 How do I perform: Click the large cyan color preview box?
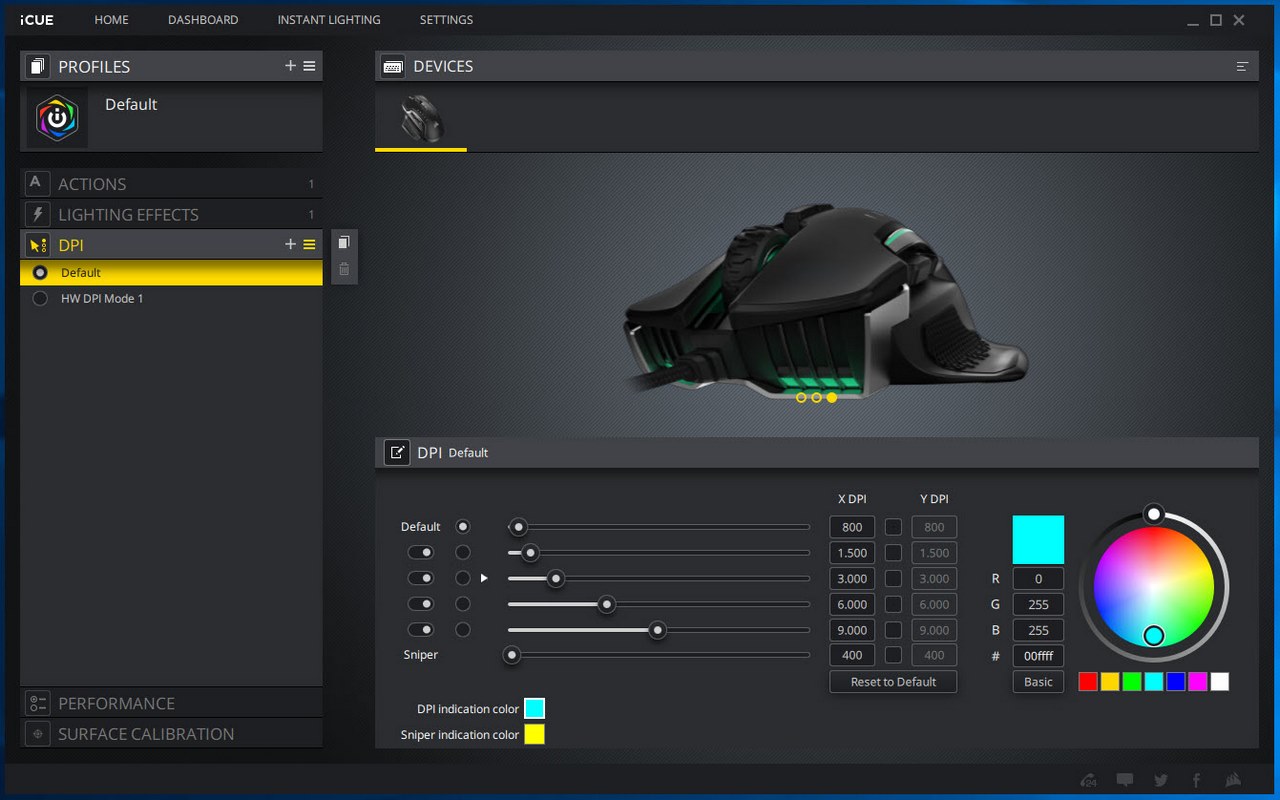coord(1038,540)
